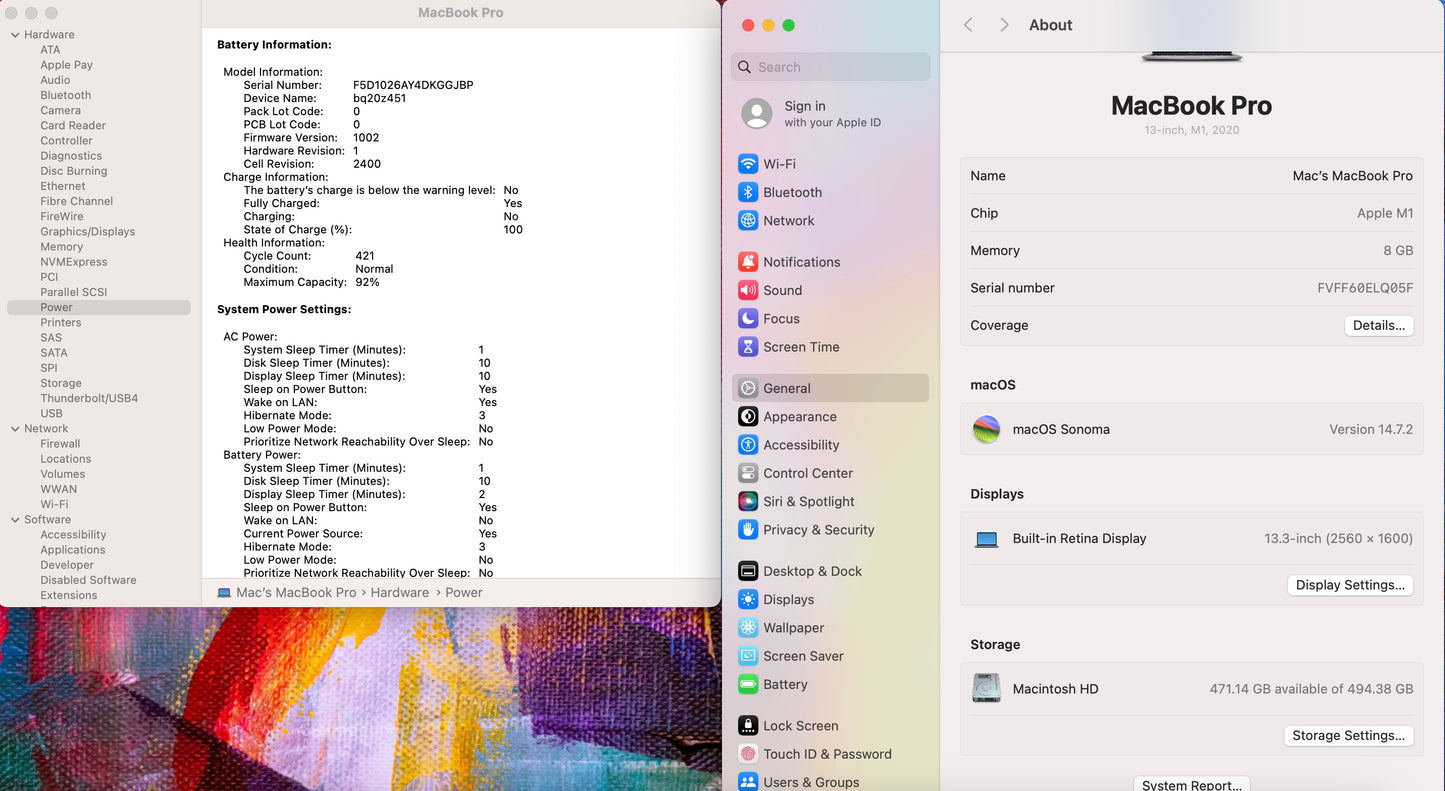This screenshot has width=1445, height=791.
Task: Click the Notifications bell icon
Action: coord(748,262)
